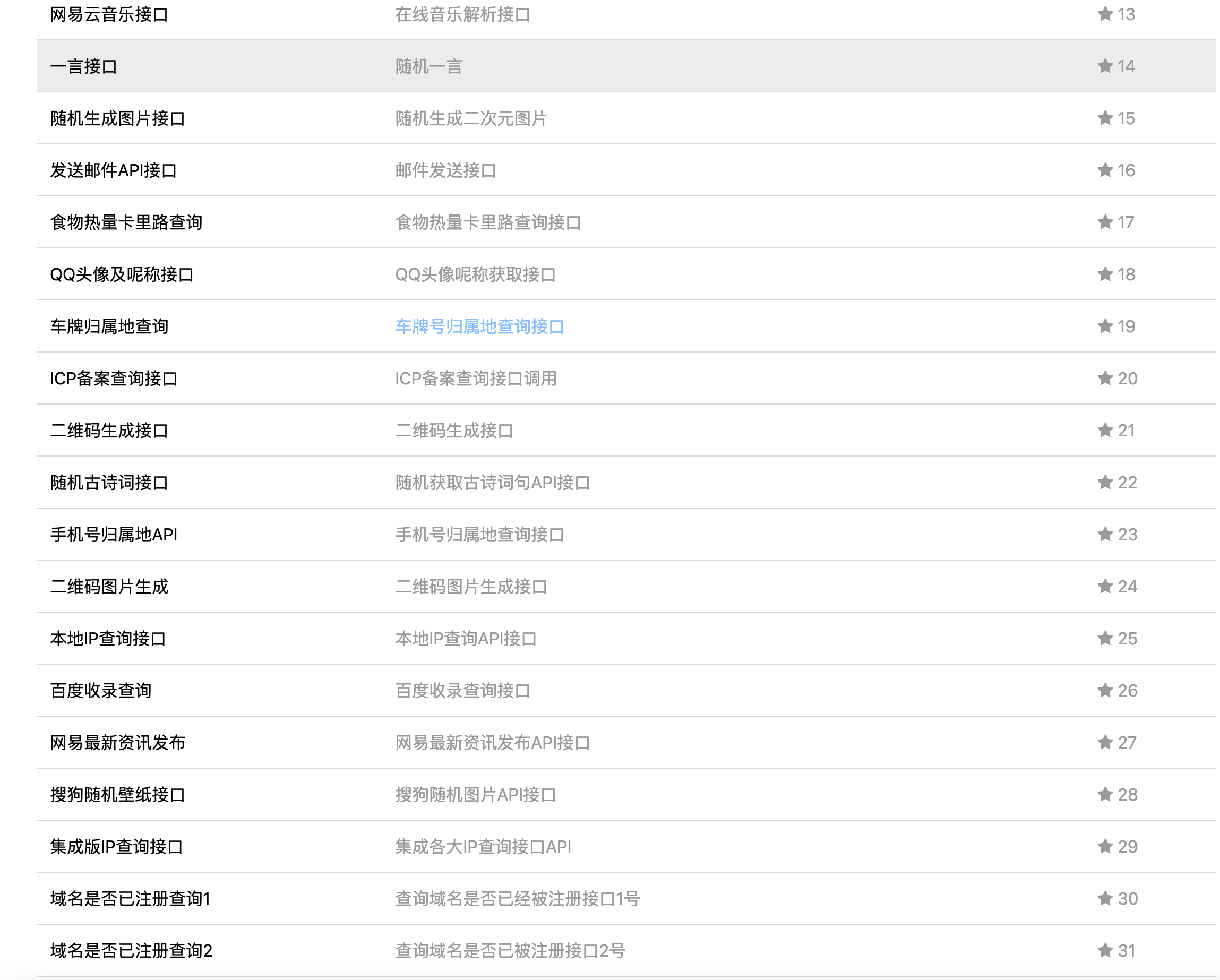This screenshot has height=980, width=1220.
Task: Click the description 随机获取古诗词句API接口
Action: 492,483
